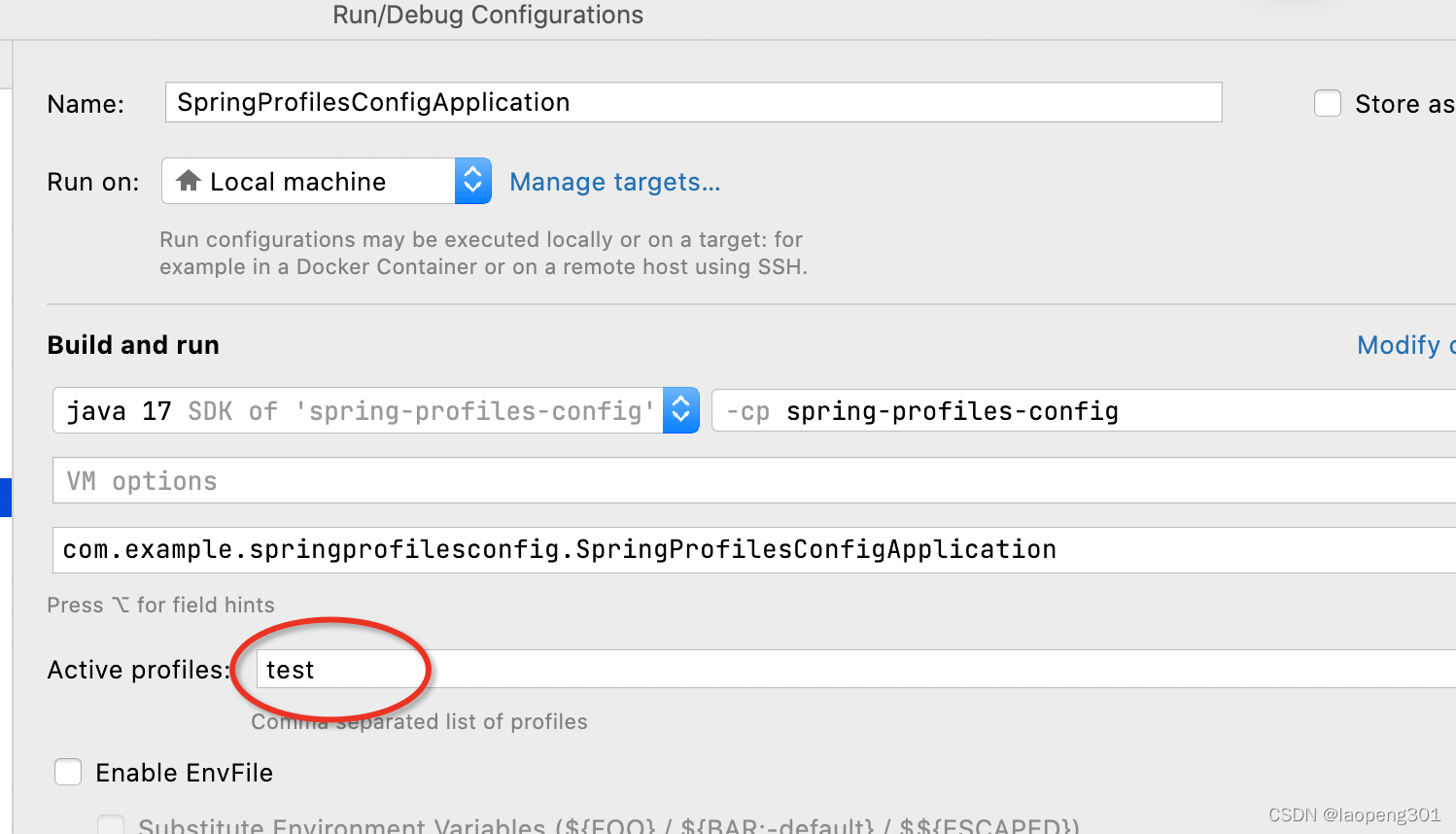Click the -cp spring-profiles-config classpath field
The height and width of the screenshot is (834, 1456).
pos(972,410)
